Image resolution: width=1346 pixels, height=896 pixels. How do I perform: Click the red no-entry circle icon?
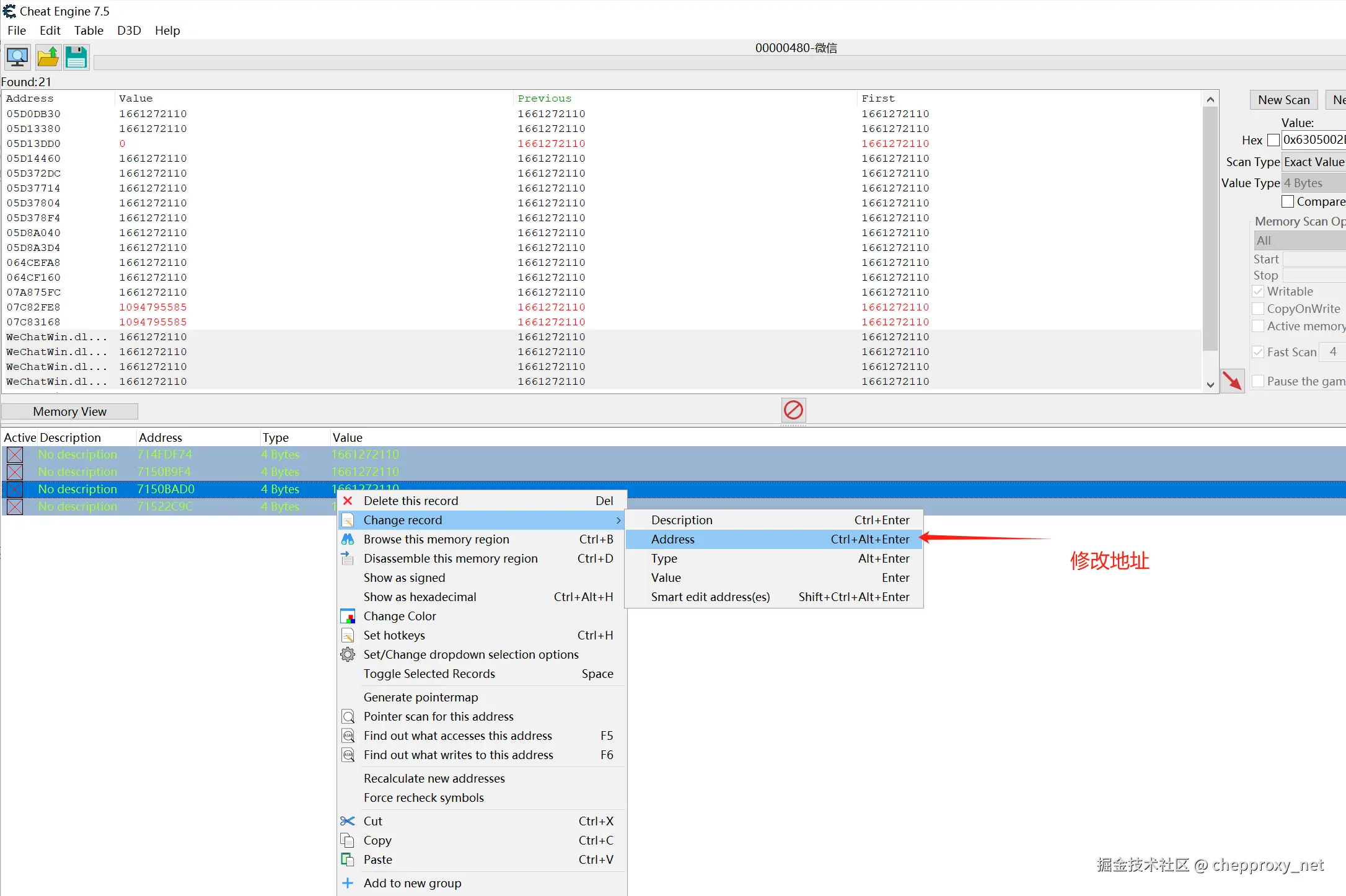coord(793,410)
